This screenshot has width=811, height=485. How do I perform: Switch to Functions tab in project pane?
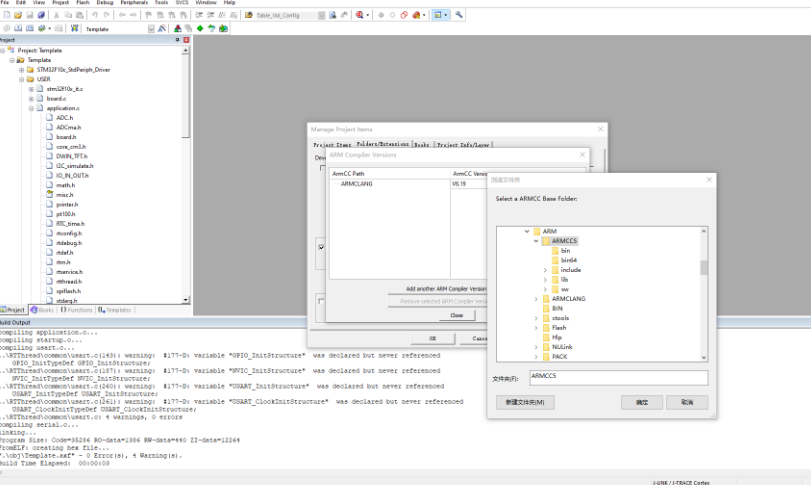coord(76,310)
